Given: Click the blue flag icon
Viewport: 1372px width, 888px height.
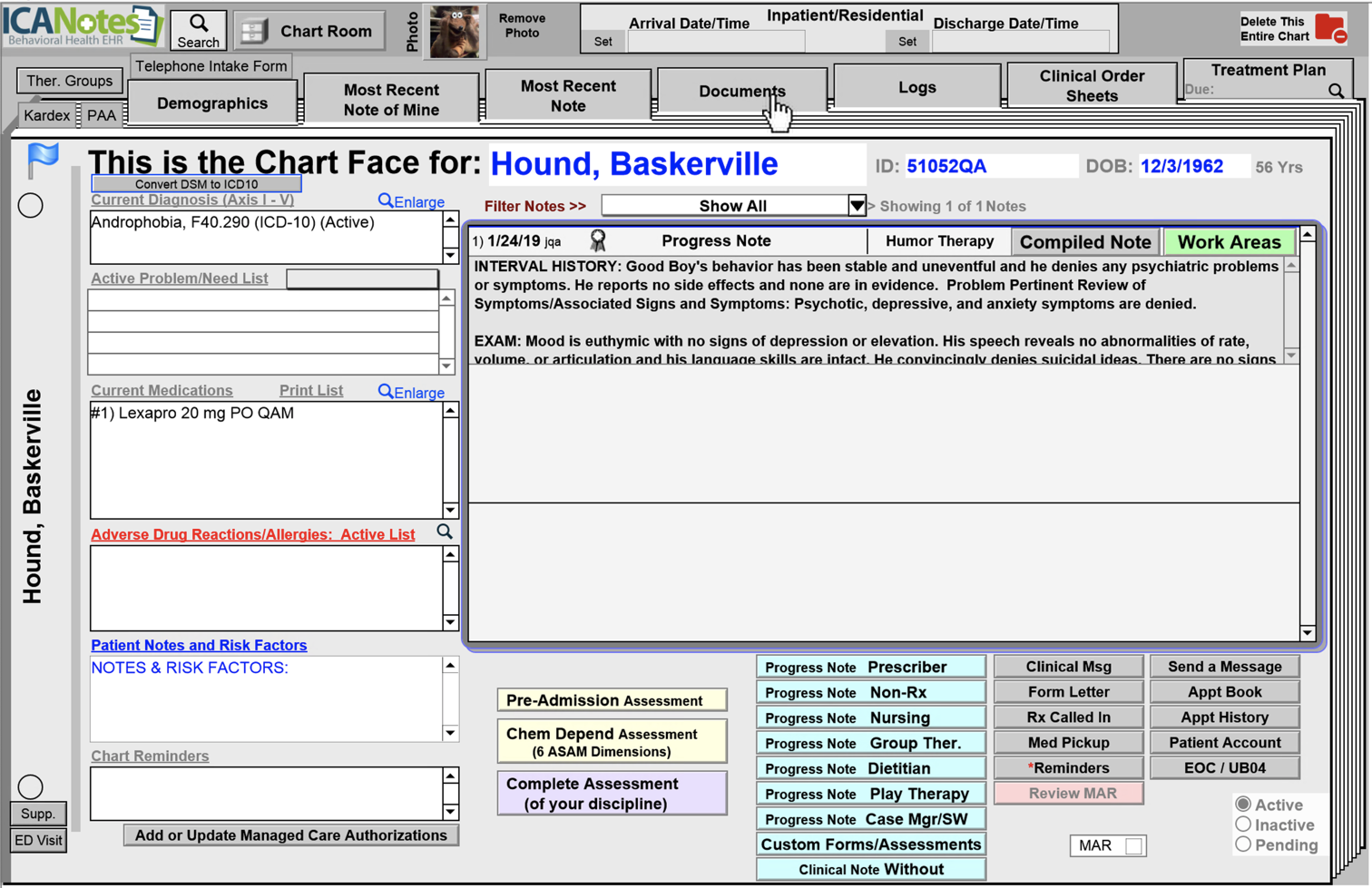Looking at the screenshot, I should (43, 160).
